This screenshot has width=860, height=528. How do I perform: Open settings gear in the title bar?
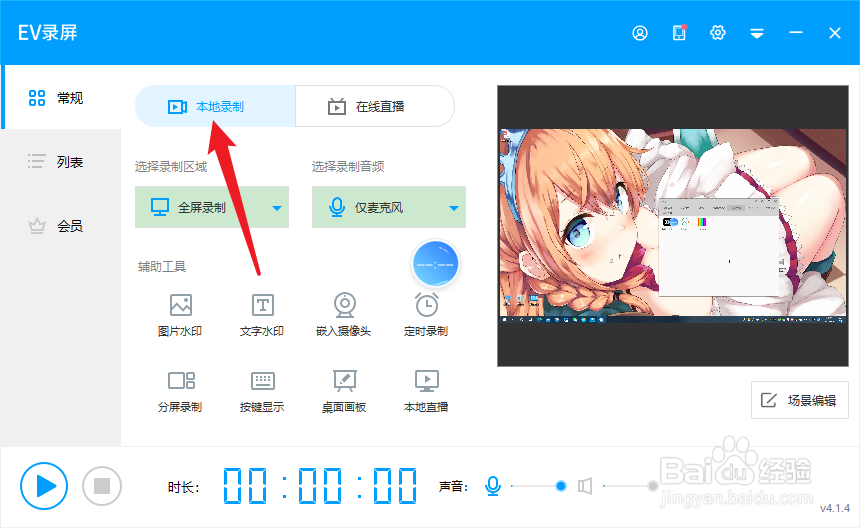click(717, 33)
